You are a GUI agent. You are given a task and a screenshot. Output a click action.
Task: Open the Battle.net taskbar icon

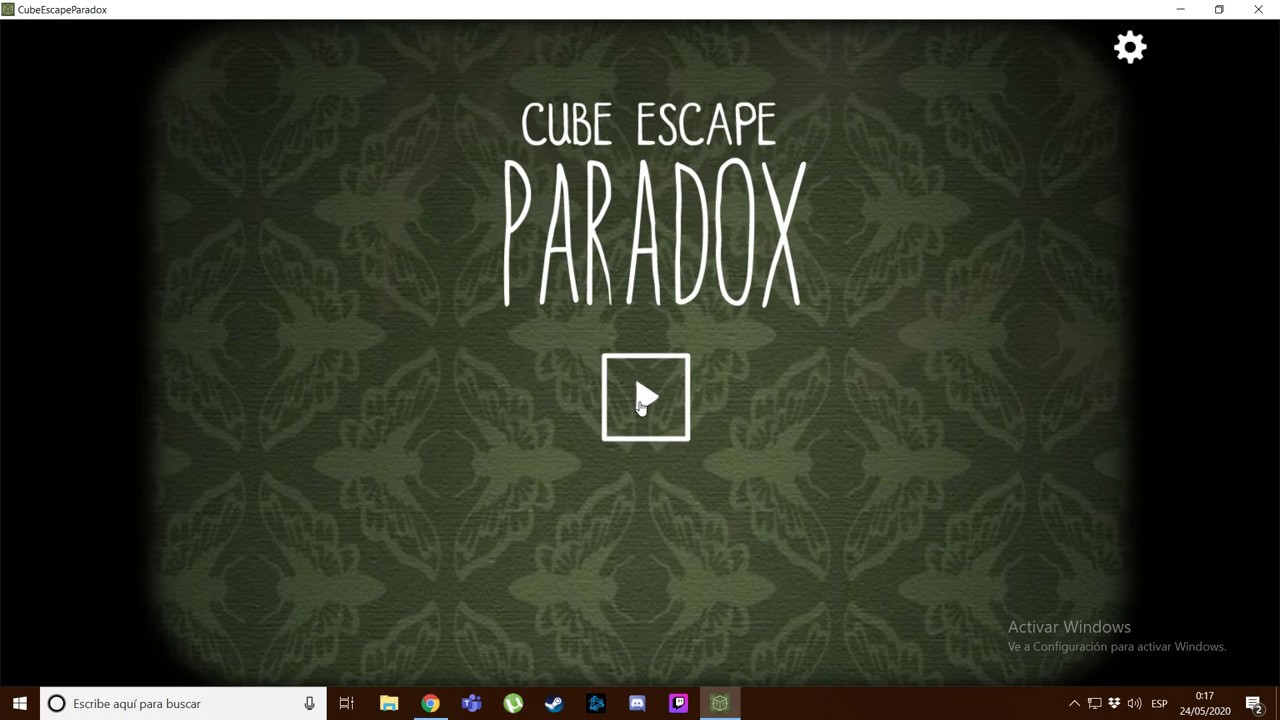point(596,704)
